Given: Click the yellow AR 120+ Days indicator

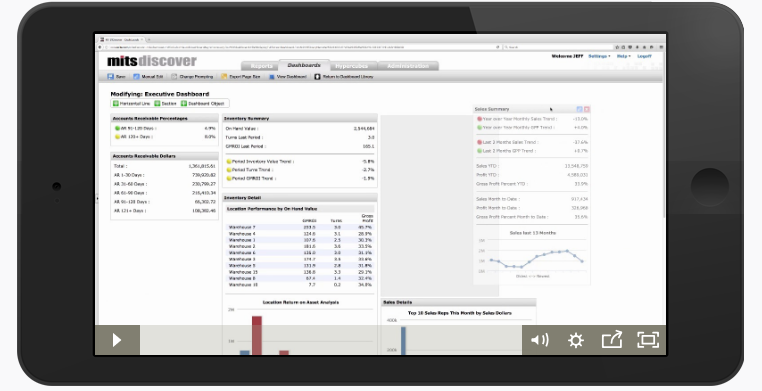Looking at the screenshot, I should coord(117,137).
